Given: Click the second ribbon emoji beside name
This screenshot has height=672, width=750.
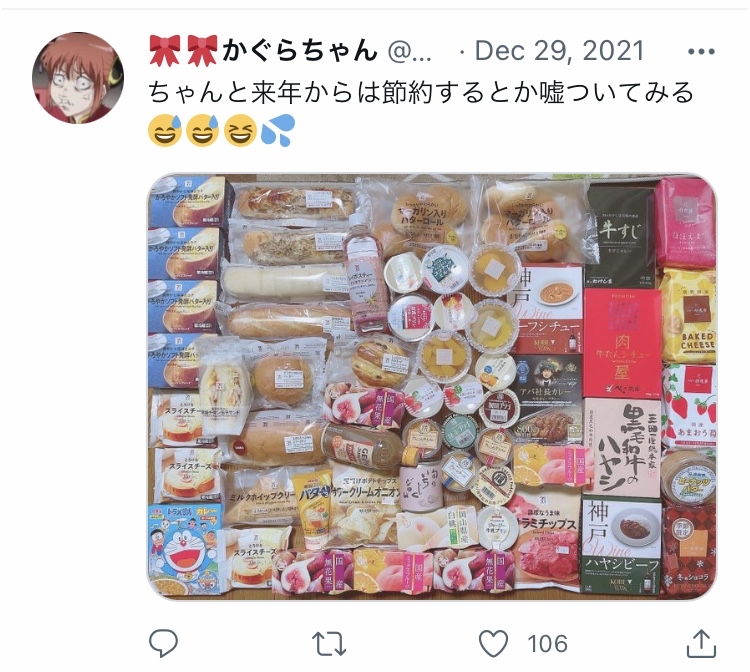Looking at the screenshot, I should [x=202, y=50].
